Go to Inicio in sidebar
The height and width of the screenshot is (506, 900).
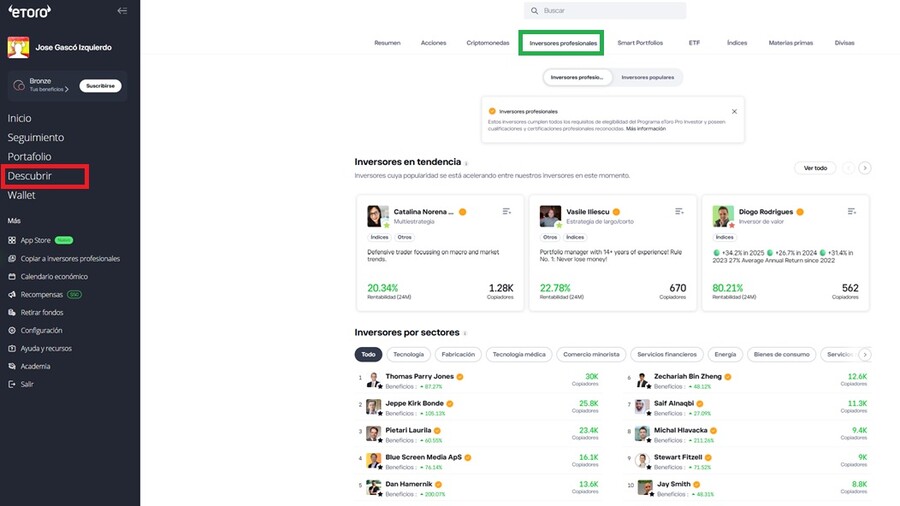point(20,118)
